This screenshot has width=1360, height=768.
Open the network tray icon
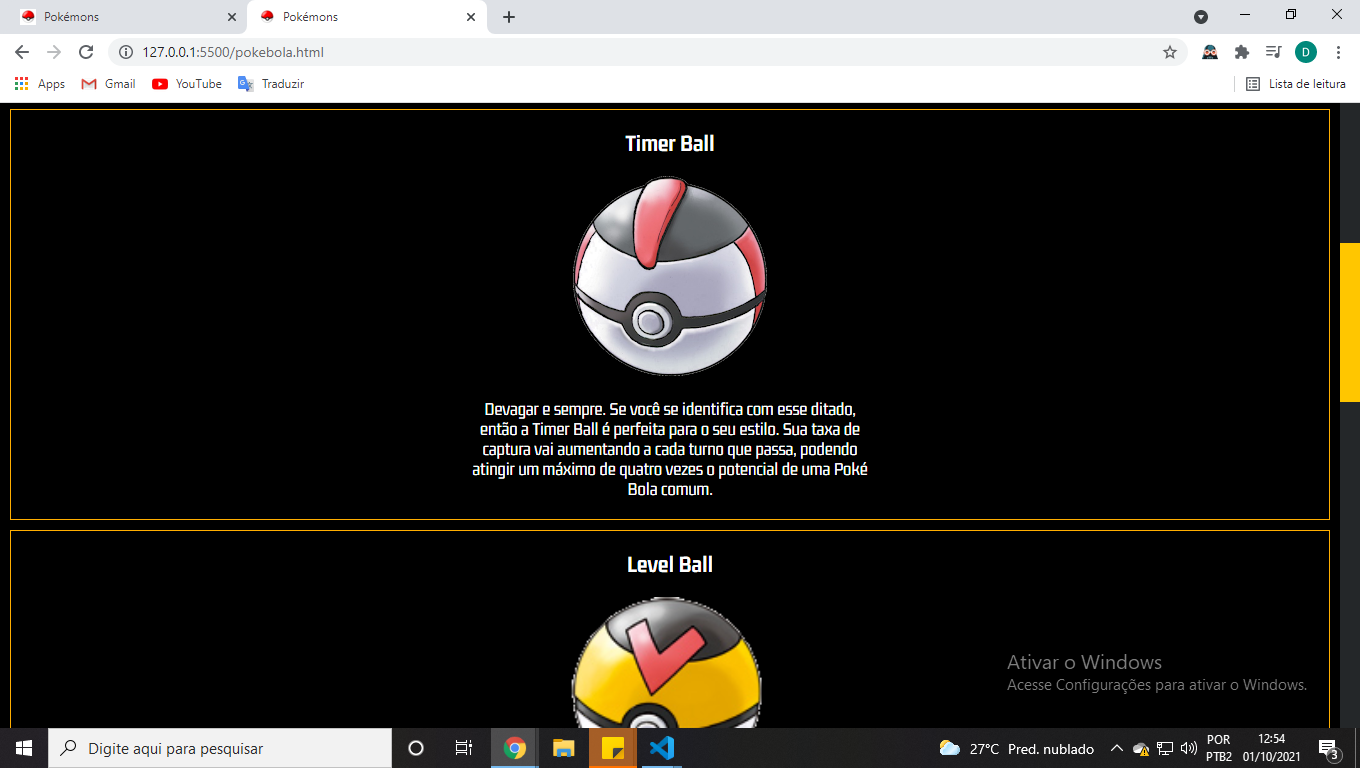pos(1165,748)
